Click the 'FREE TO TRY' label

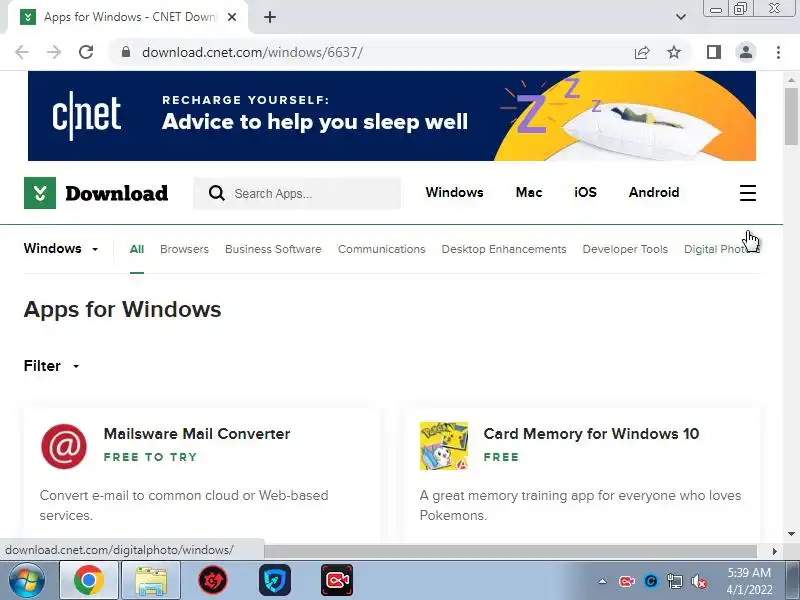click(150, 457)
